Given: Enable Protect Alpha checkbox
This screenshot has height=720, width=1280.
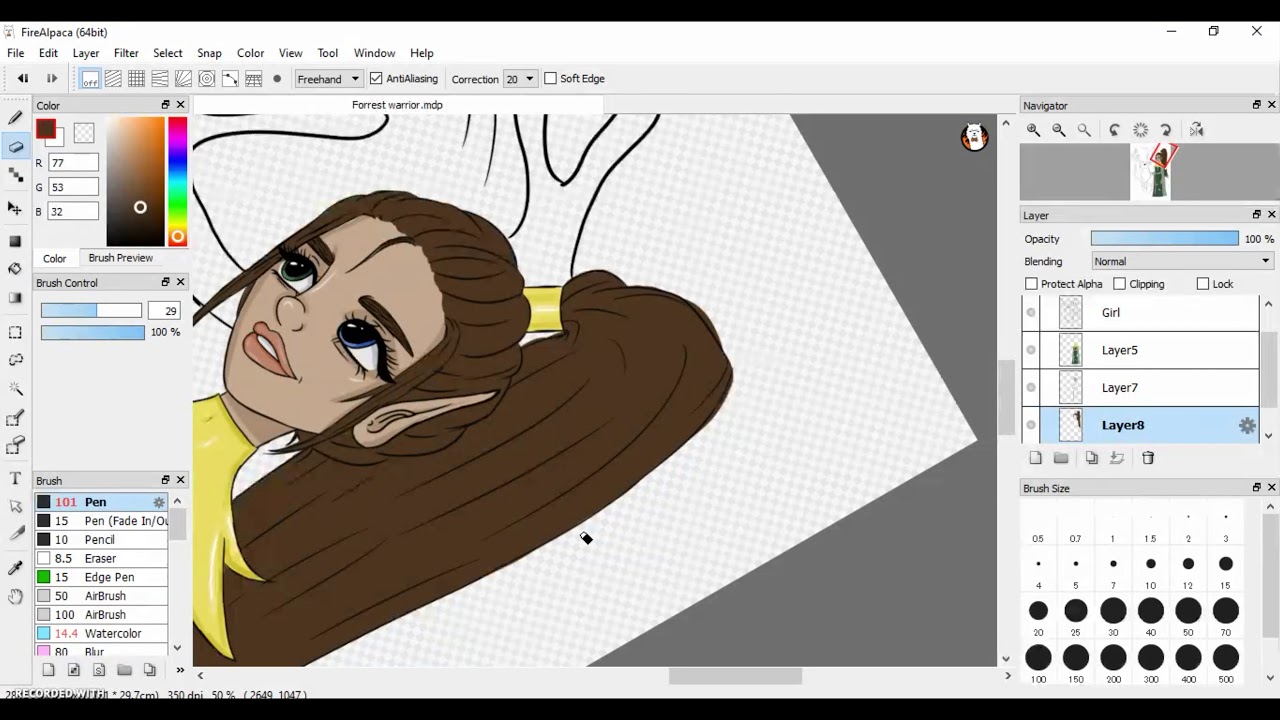Looking at the screenshot, I should coord(1031,284).
